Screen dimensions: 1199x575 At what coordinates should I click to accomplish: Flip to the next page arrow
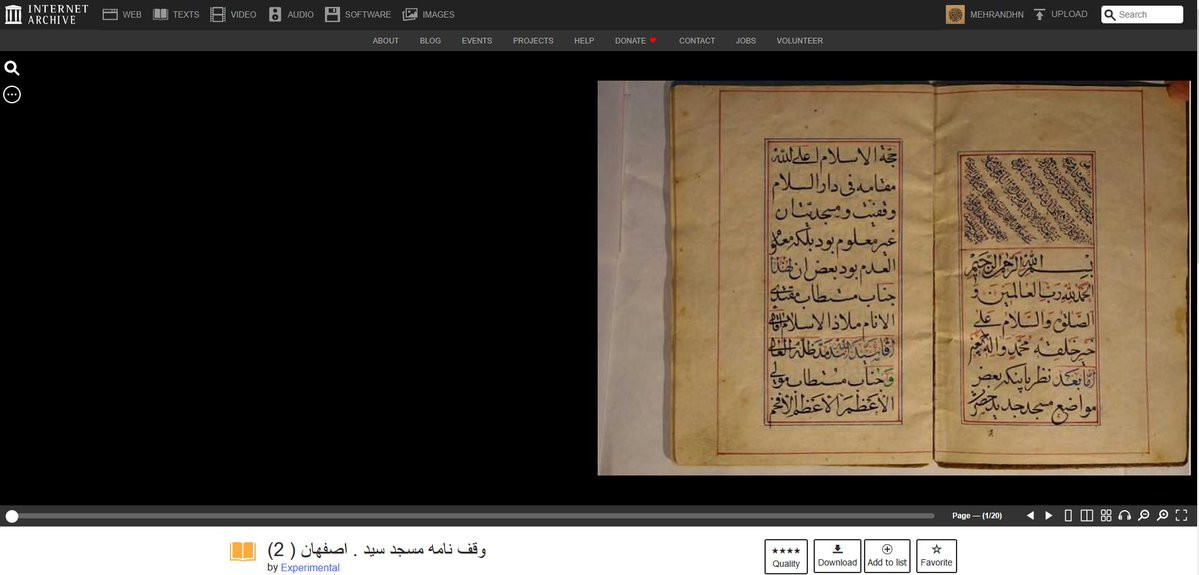1049,516
